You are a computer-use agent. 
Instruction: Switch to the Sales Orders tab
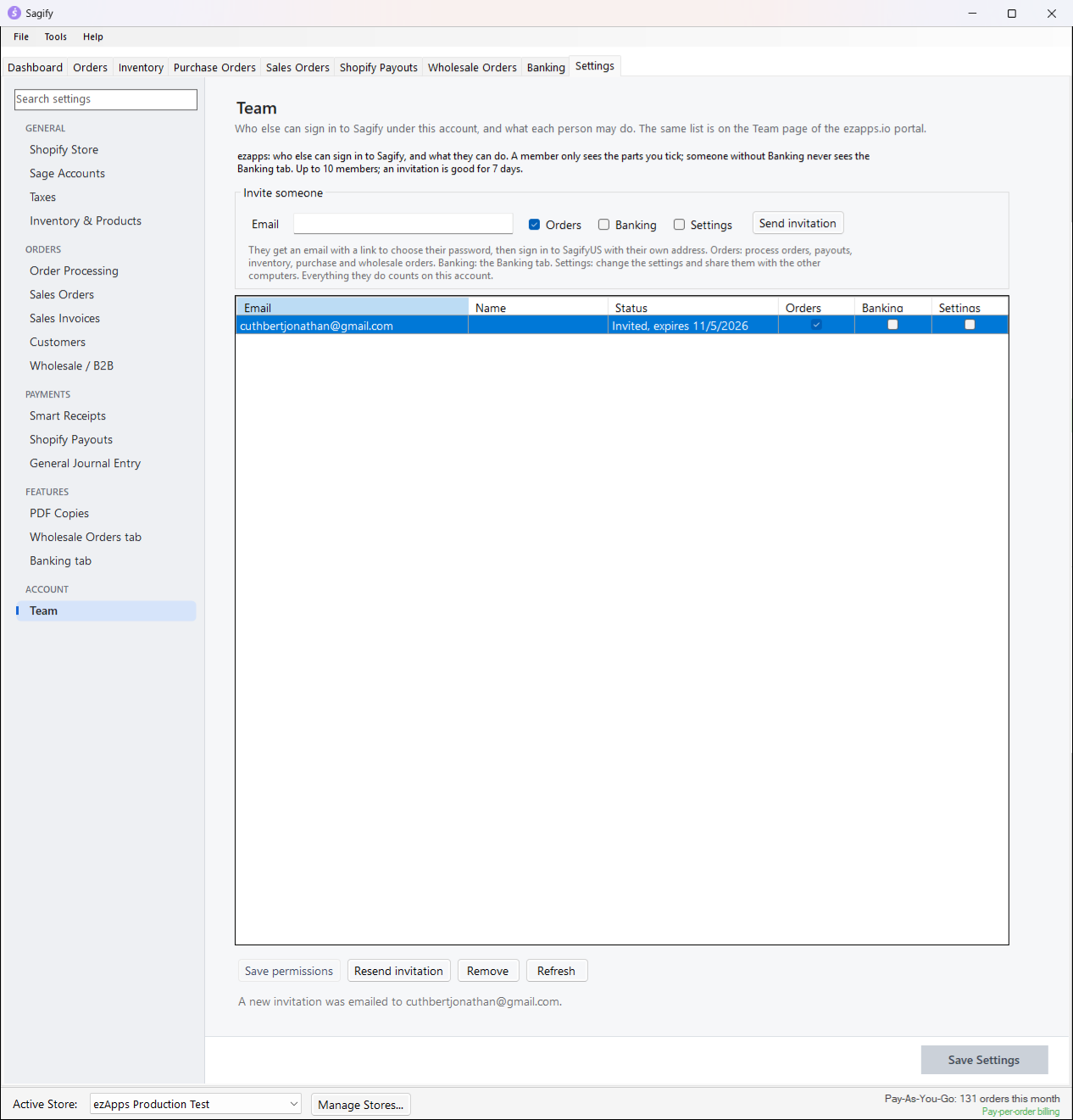pos(297,68)
